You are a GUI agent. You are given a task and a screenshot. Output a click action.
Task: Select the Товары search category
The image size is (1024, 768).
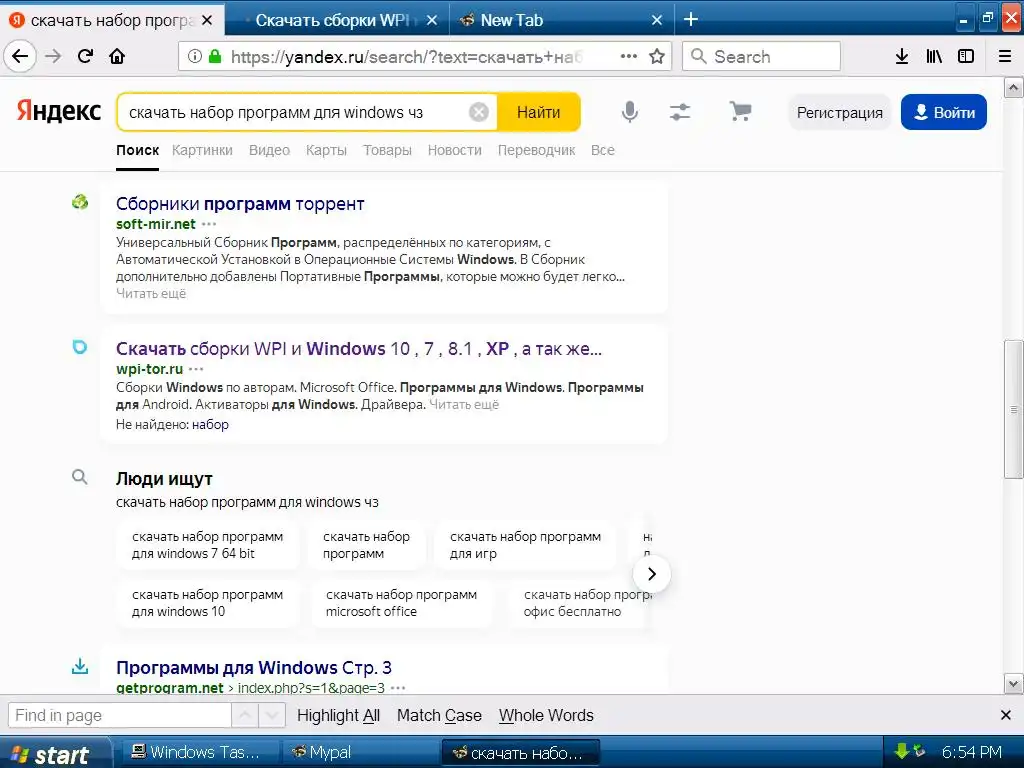(387, 150)
